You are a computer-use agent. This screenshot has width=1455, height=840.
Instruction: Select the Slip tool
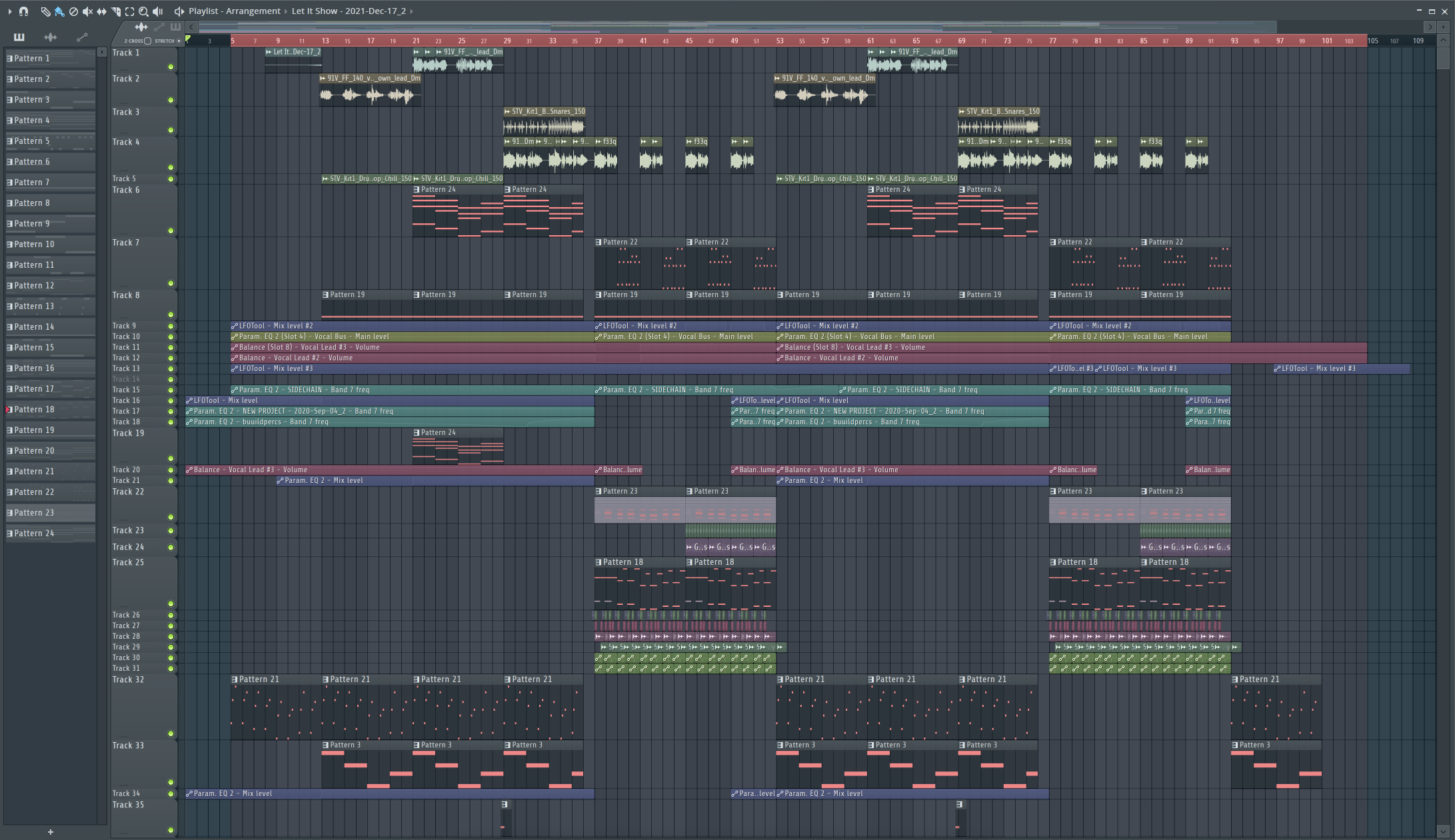(101, 11)
